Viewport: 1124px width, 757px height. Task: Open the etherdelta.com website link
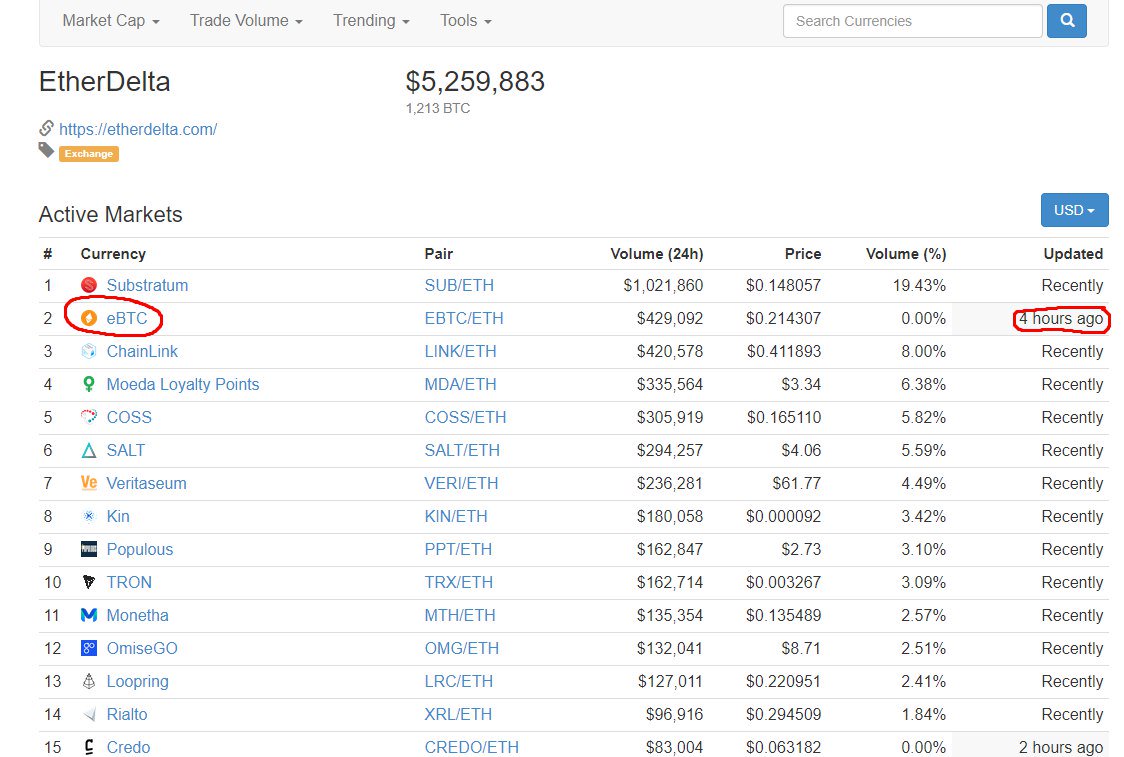[x=138, y=129]
